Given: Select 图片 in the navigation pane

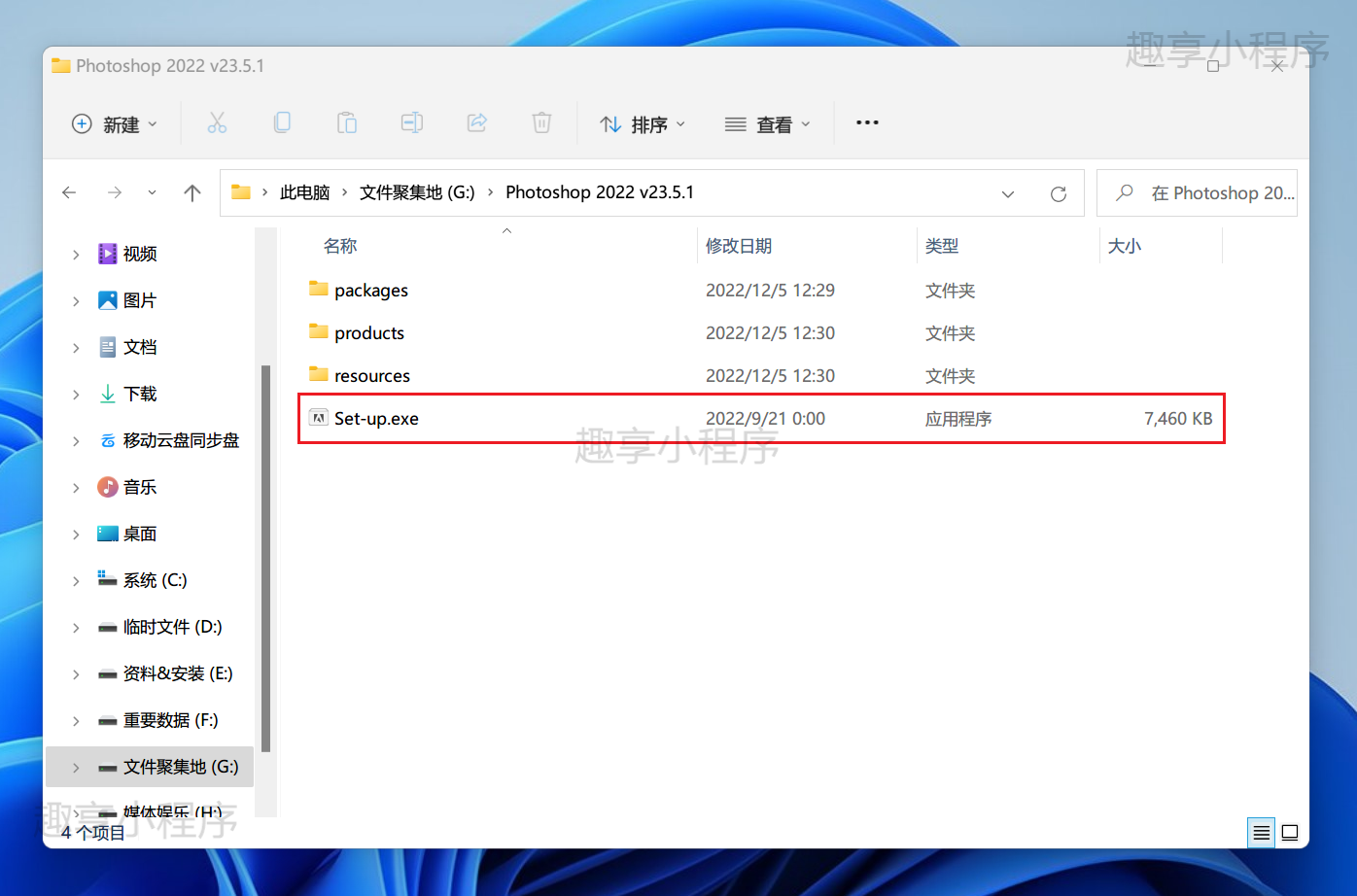Looking at the screenshot, I should 140,300.
